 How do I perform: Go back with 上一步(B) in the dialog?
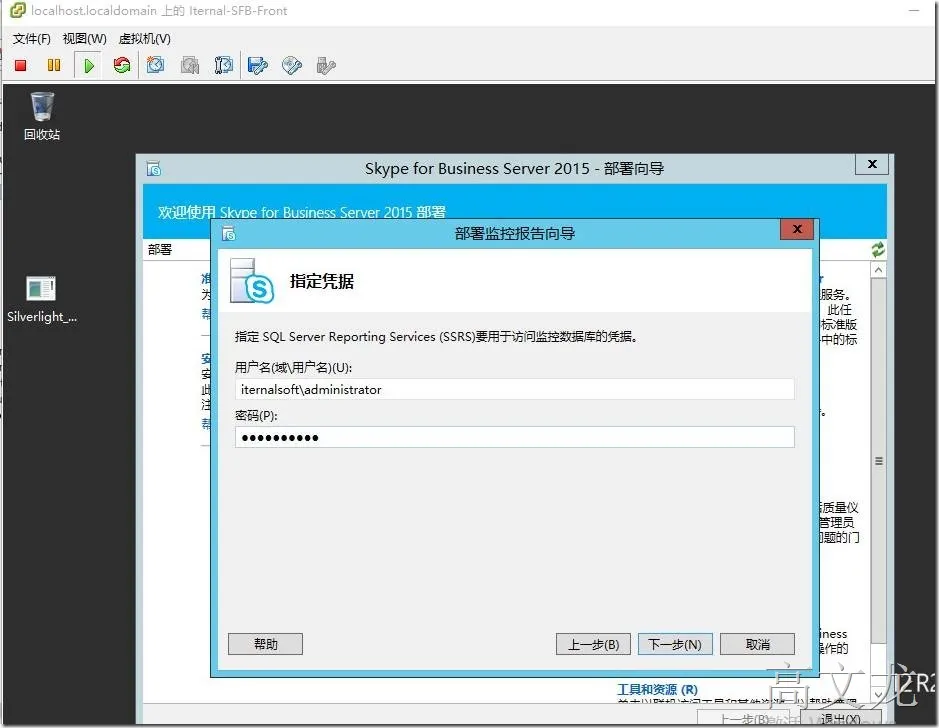click(x=593, y=644)
